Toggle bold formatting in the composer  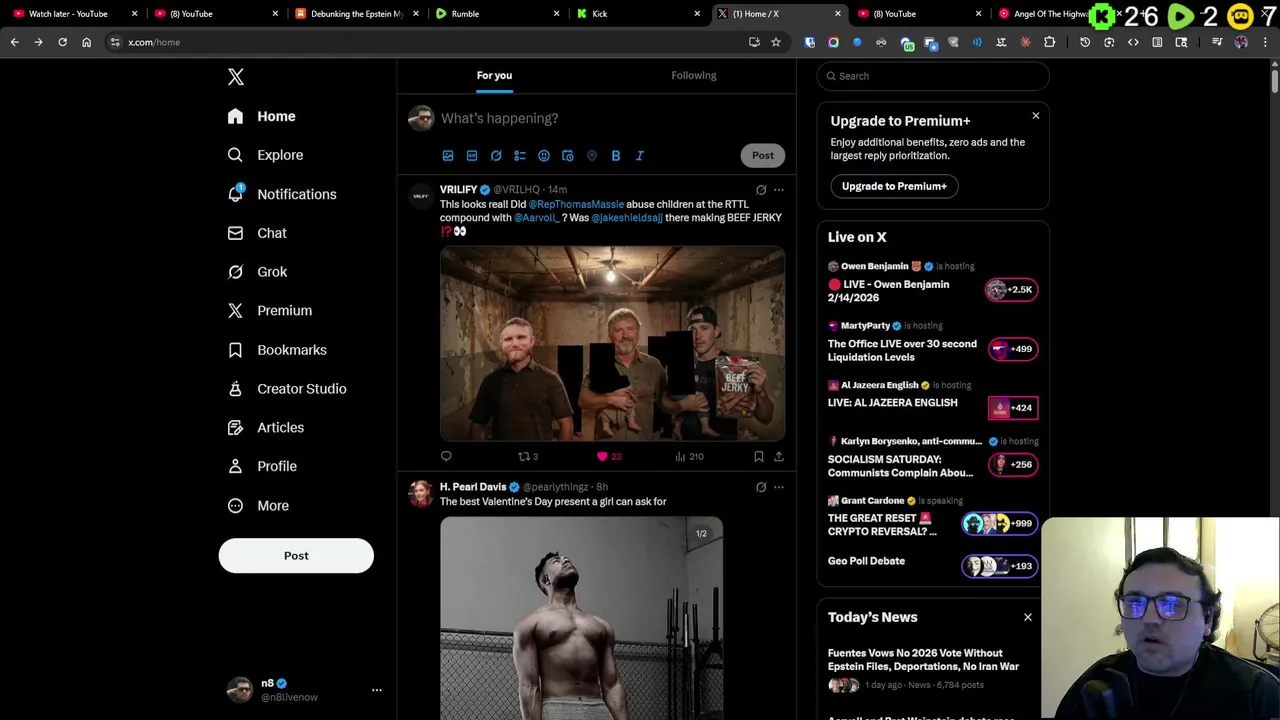(616, 156)
